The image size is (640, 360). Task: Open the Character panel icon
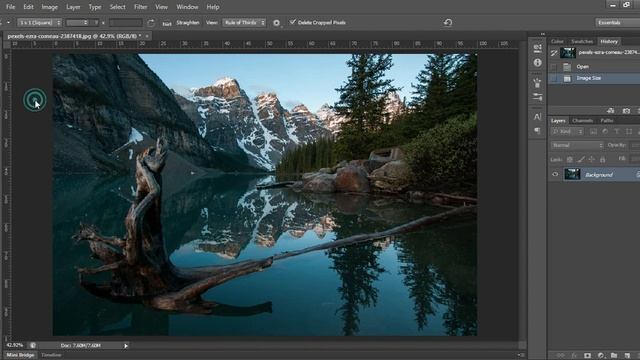(537, 117)
